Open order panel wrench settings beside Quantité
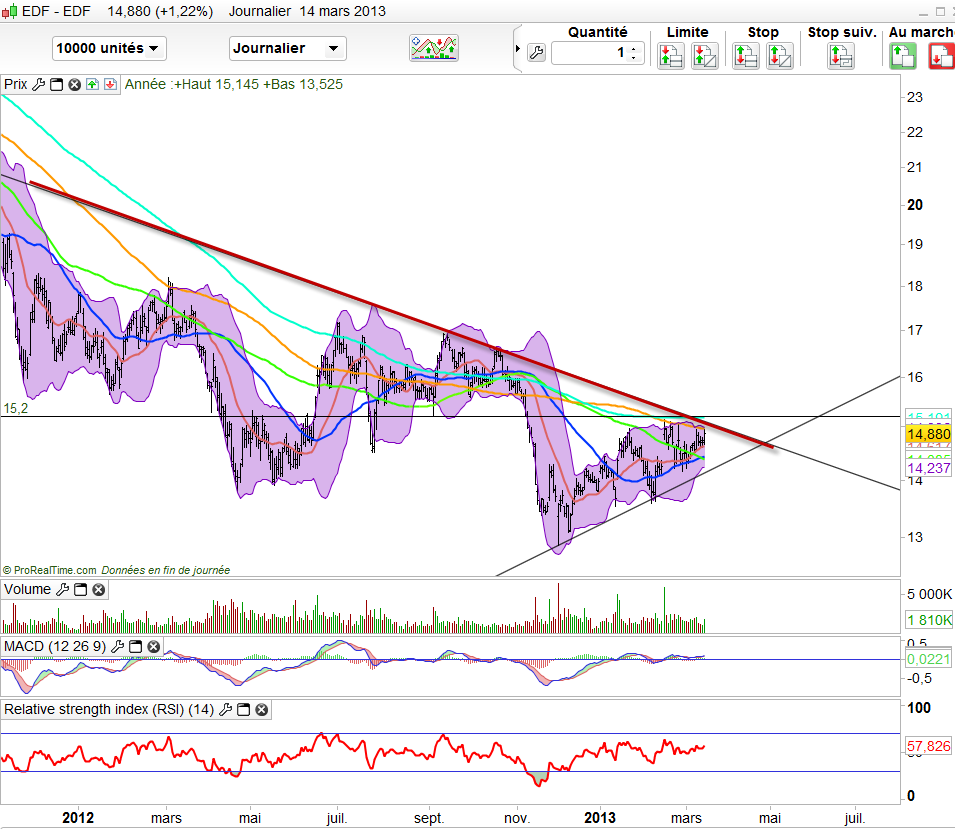 (535, 53)
